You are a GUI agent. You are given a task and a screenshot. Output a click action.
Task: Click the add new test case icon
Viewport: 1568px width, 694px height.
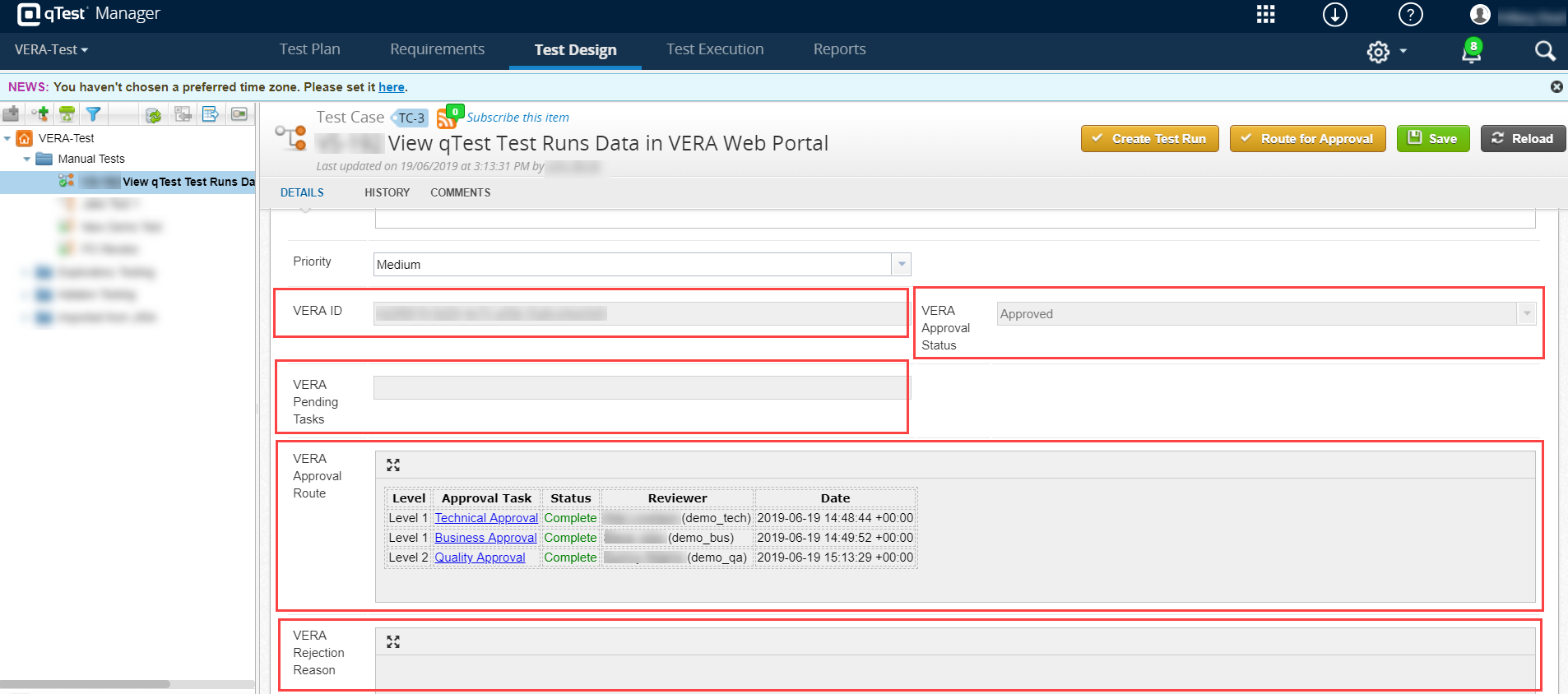(x=39, y=114)
